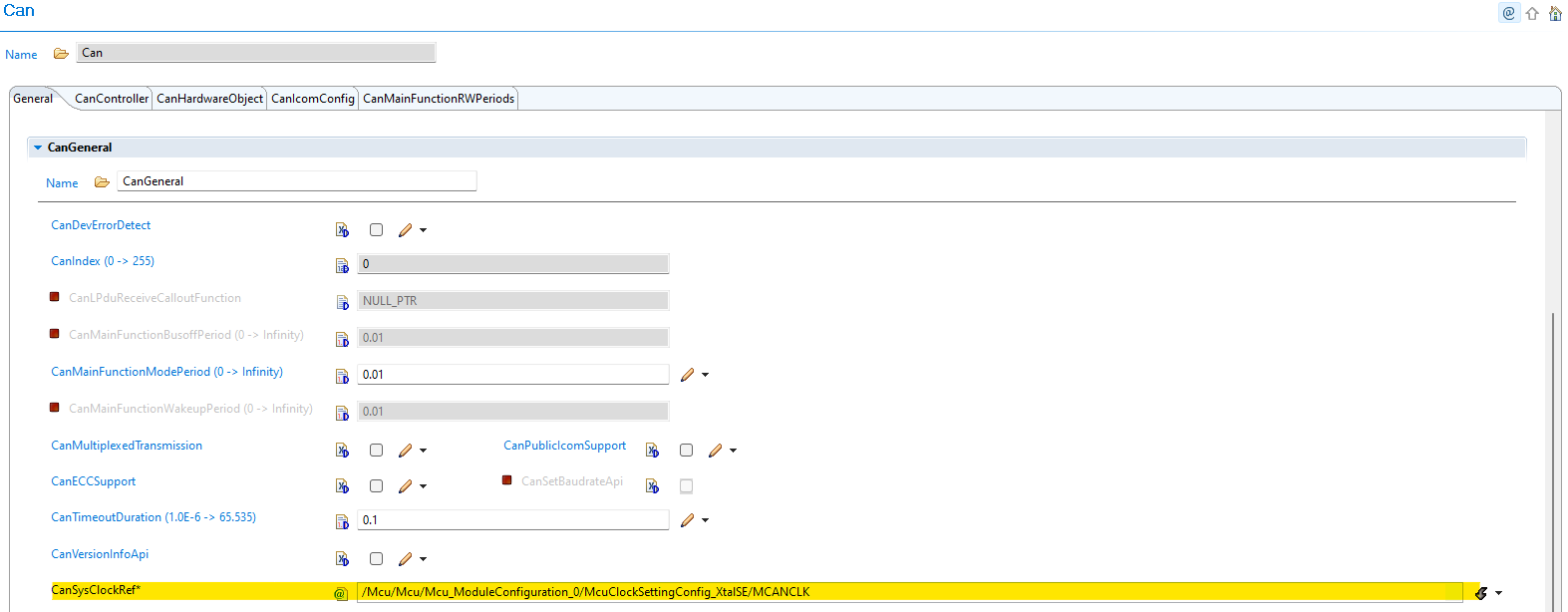Image resolution: width=1568 pixels, height=612 pixels.
Task: Open dropdown arrow at end of CanSysClockRef row
Action: (1498, 593)
